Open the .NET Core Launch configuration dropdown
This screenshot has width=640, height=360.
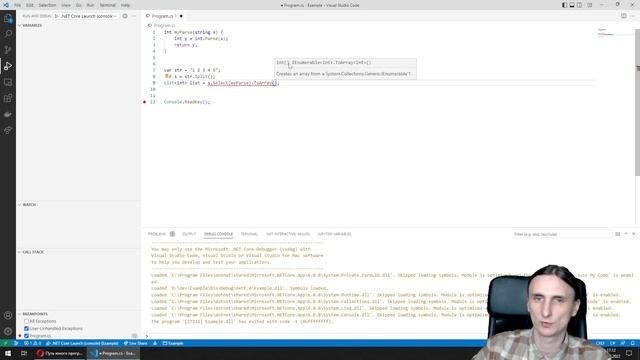(89, 16)
